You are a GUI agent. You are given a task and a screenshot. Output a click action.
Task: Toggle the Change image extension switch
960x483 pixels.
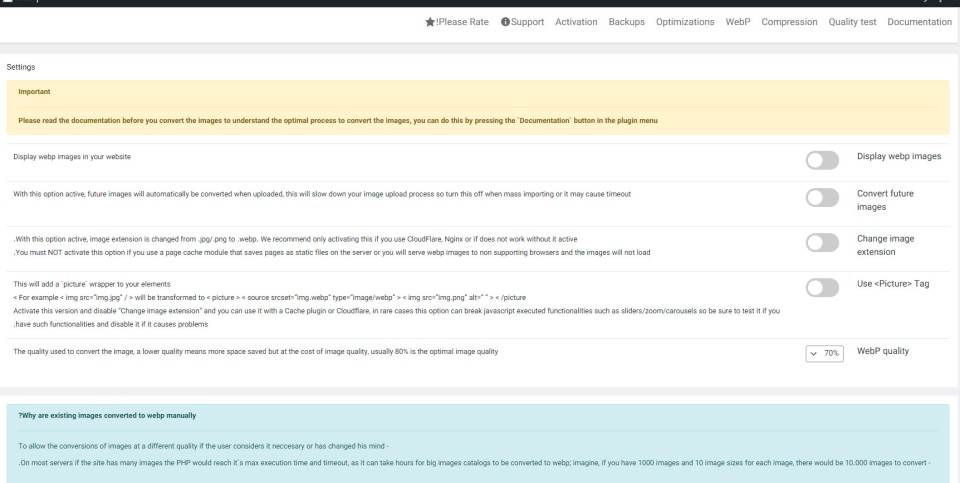821,243
